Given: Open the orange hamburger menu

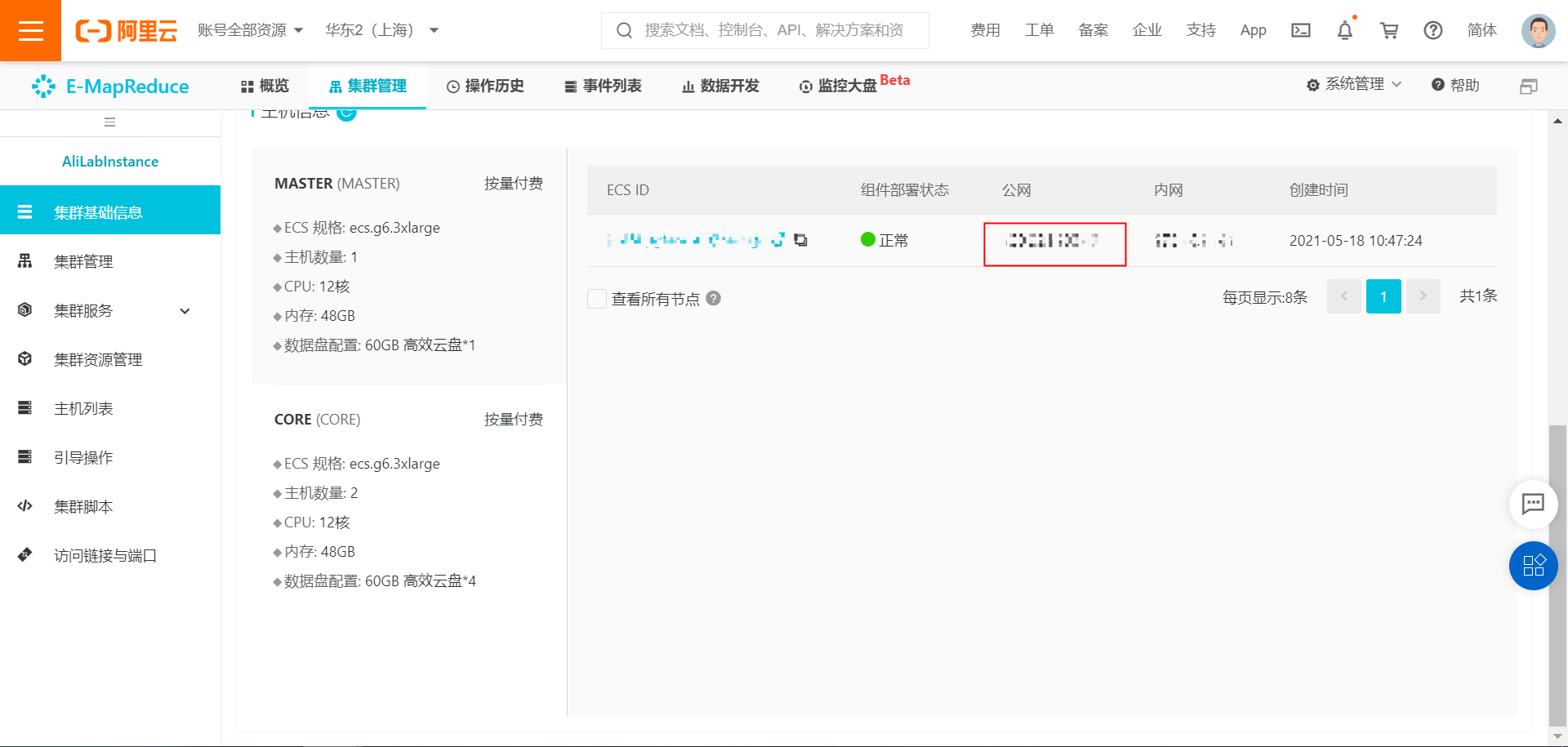Looking at the screenshot, I should [x=30, y=30].
